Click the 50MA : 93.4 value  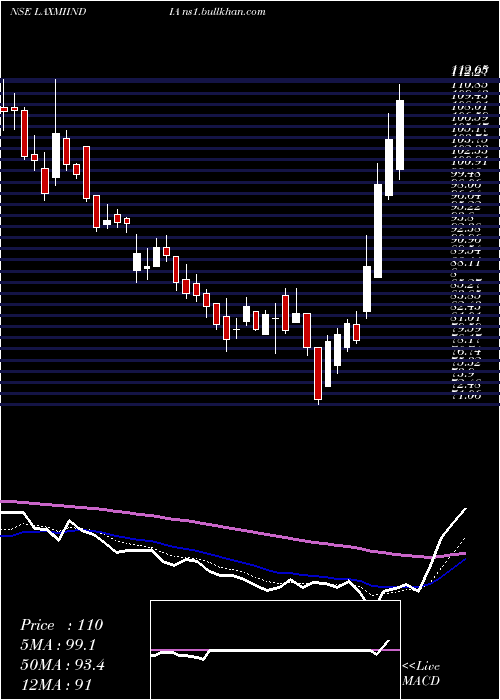point(62,665)
